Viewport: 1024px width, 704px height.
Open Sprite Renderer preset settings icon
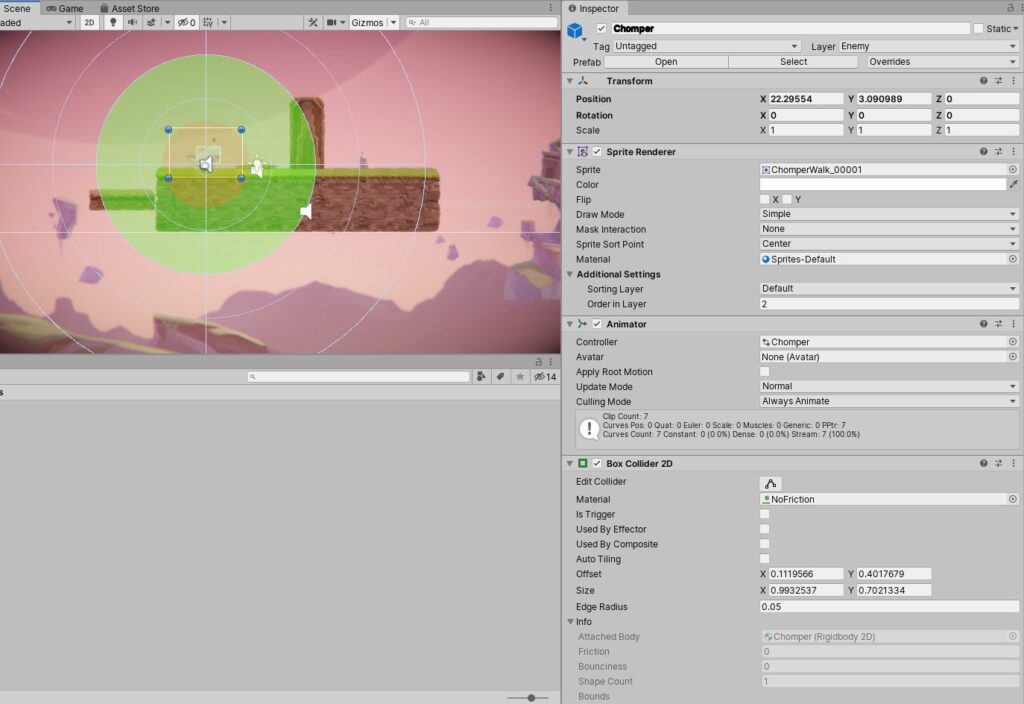pyautogui.click(x=998, y=152)
